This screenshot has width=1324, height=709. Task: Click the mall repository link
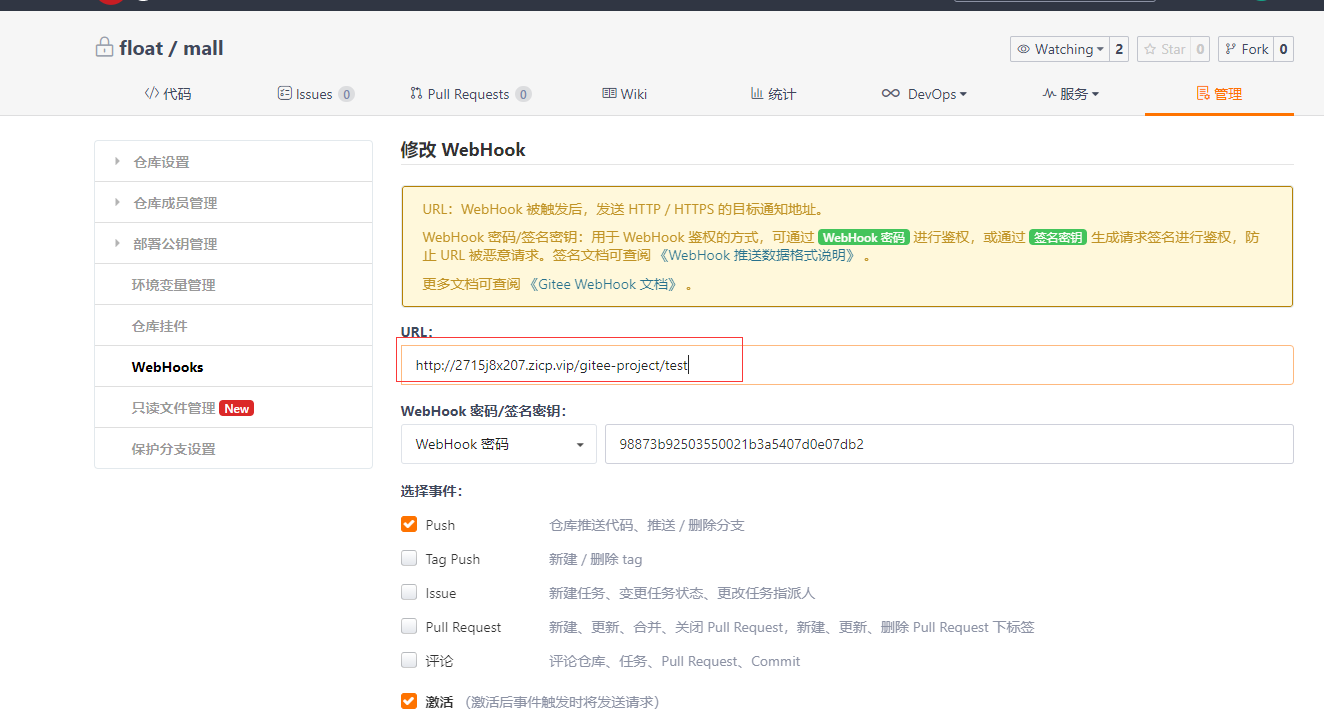203,48
